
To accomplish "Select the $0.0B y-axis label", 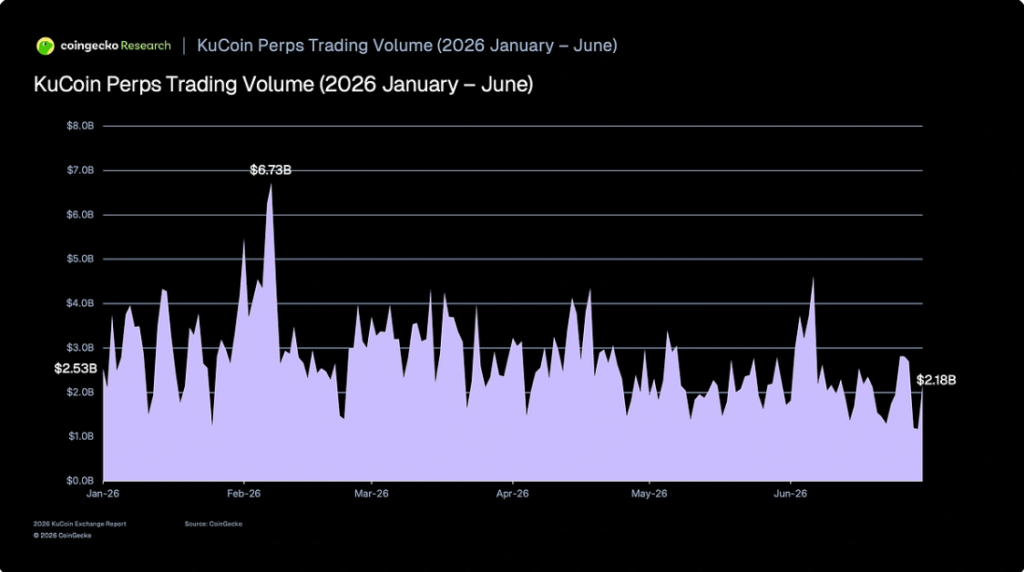I will [x=80, y=481].
